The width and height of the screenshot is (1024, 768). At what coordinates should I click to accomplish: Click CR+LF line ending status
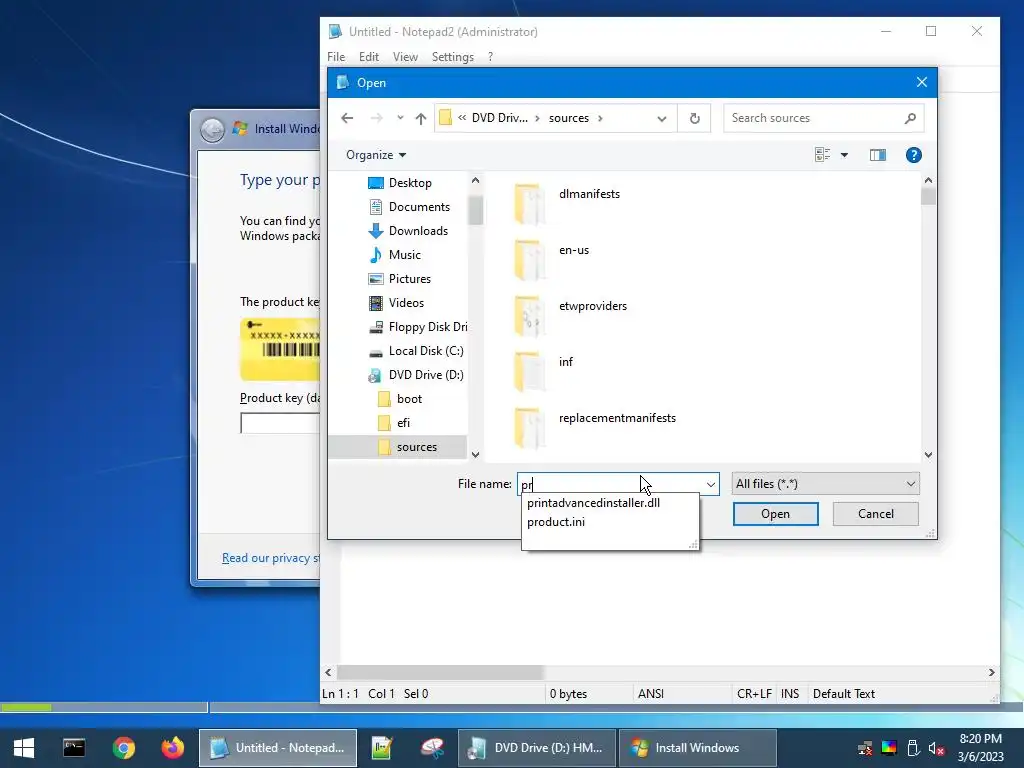(x=754, y=694)
